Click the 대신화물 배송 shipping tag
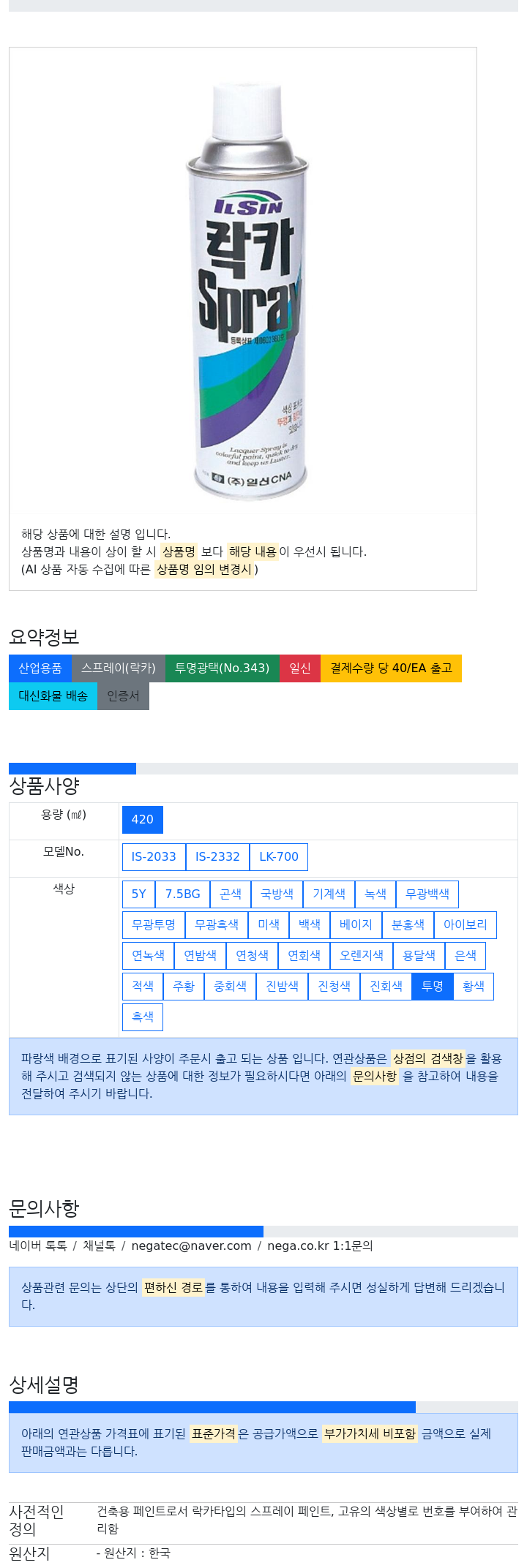The image size is (527, 1568). tap(53, 696)
